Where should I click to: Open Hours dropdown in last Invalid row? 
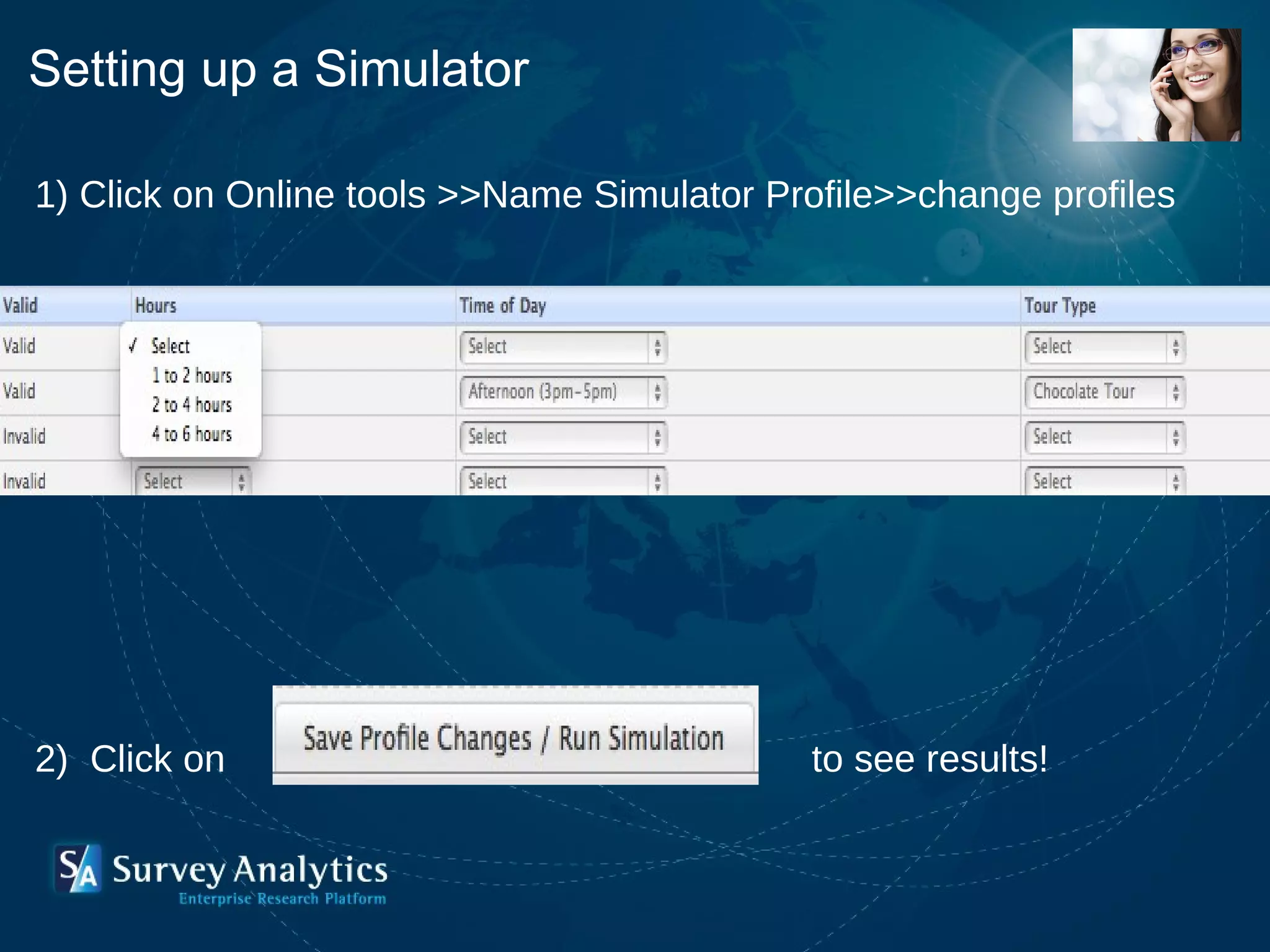(193, 482)
